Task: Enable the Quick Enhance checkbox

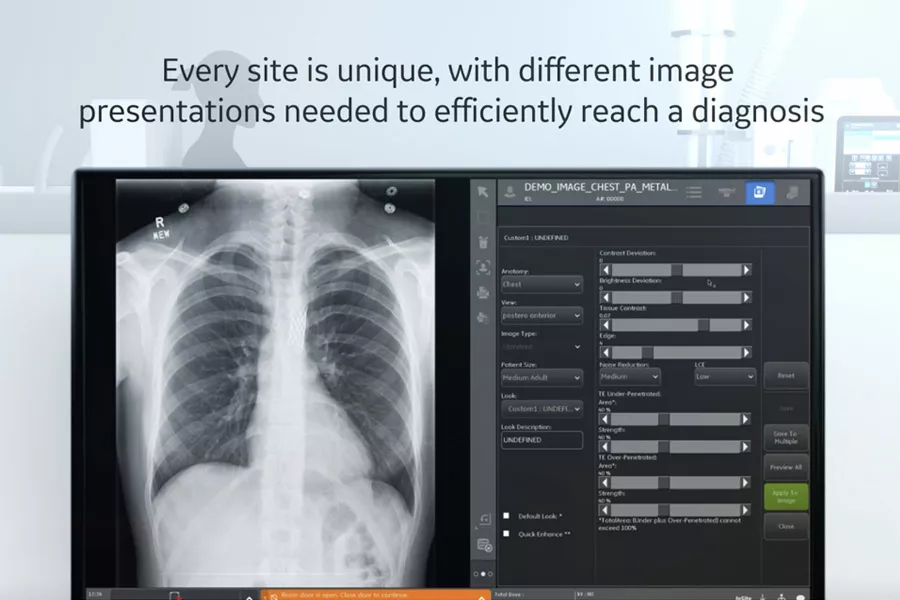Action: pos(506,534)
